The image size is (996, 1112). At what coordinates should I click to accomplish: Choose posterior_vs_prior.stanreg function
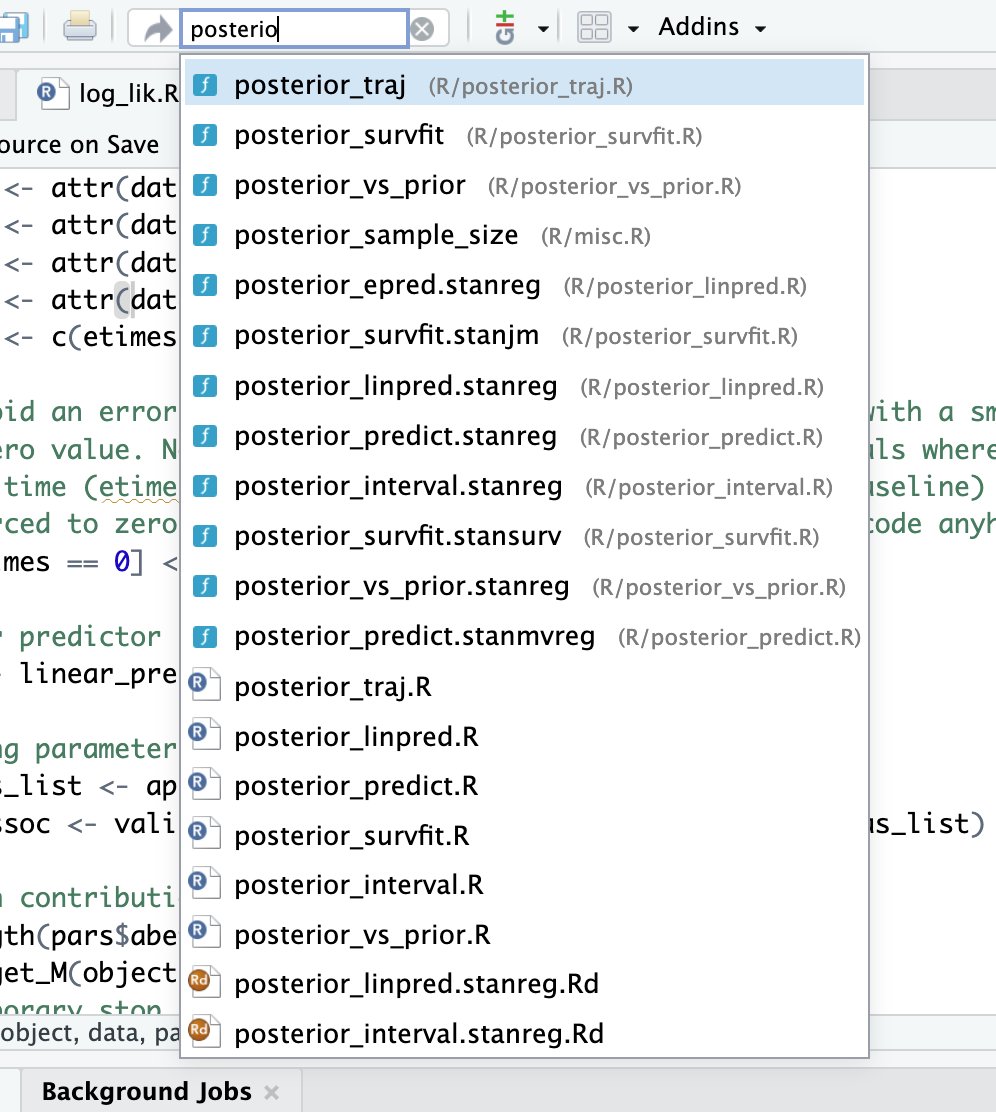click(524, 586)
